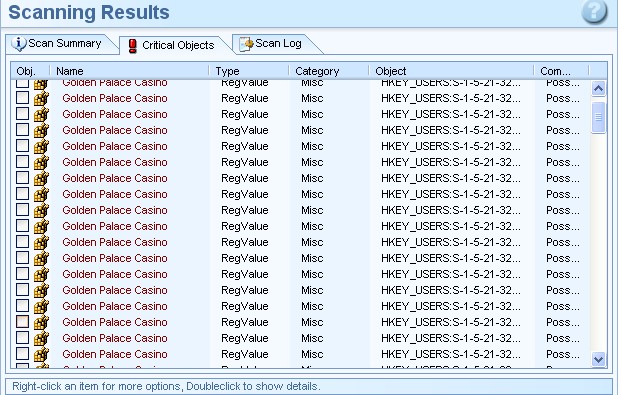Sort list by the Name column header

[129, 71]
